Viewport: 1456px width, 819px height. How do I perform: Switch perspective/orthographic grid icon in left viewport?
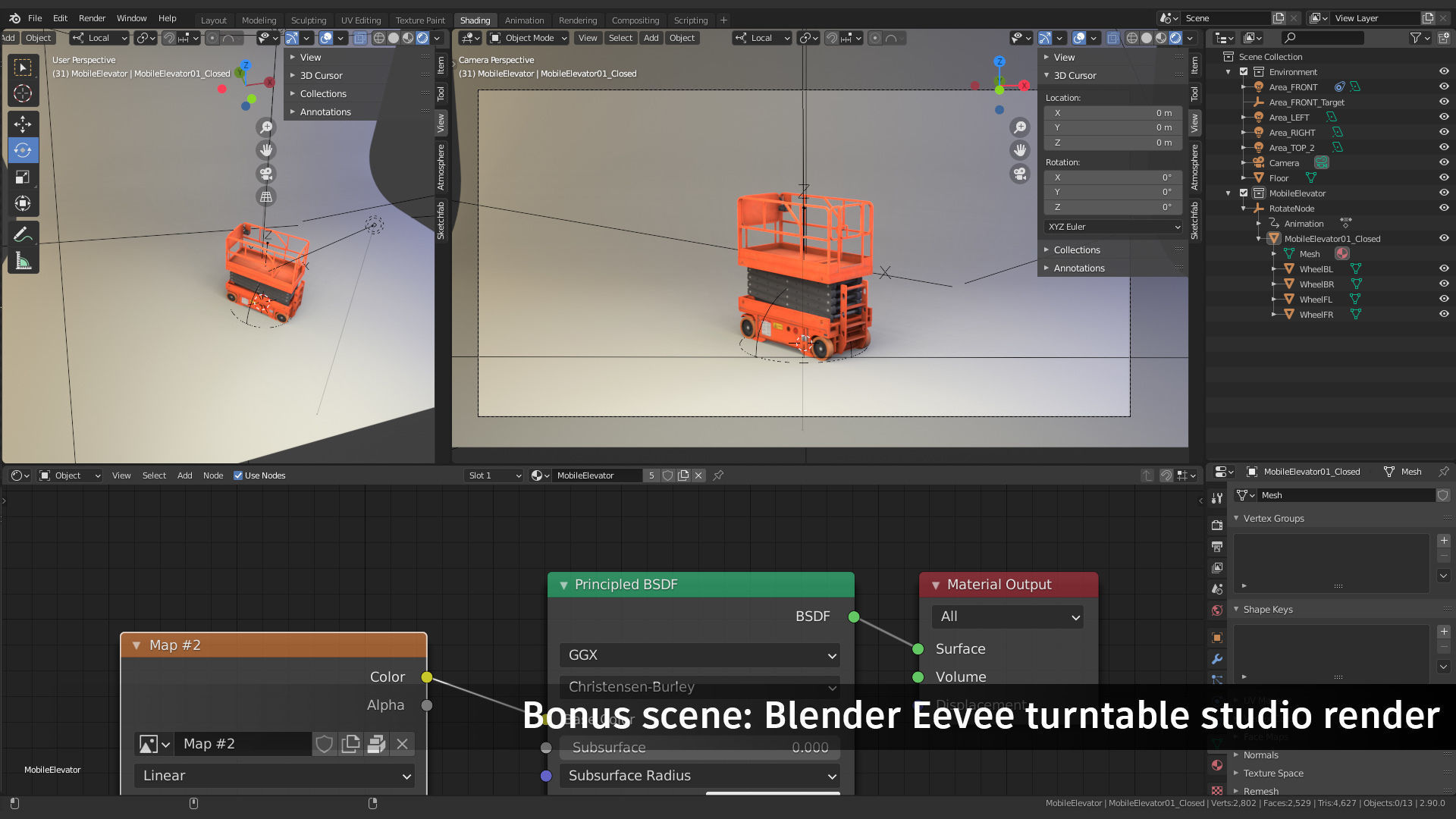click(x=266, y=196)
